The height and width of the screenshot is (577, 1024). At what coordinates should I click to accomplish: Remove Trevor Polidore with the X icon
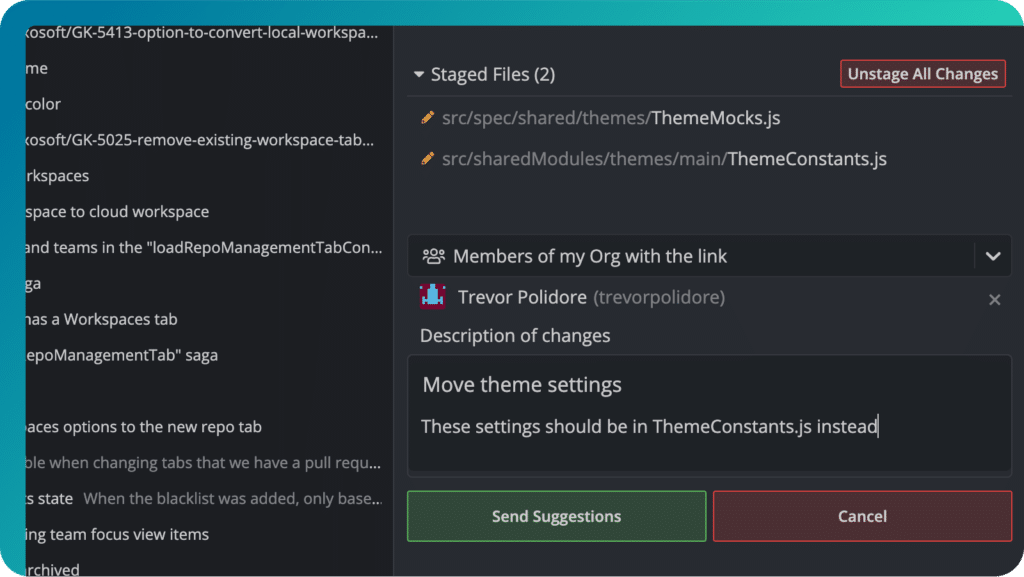point(994,300)
